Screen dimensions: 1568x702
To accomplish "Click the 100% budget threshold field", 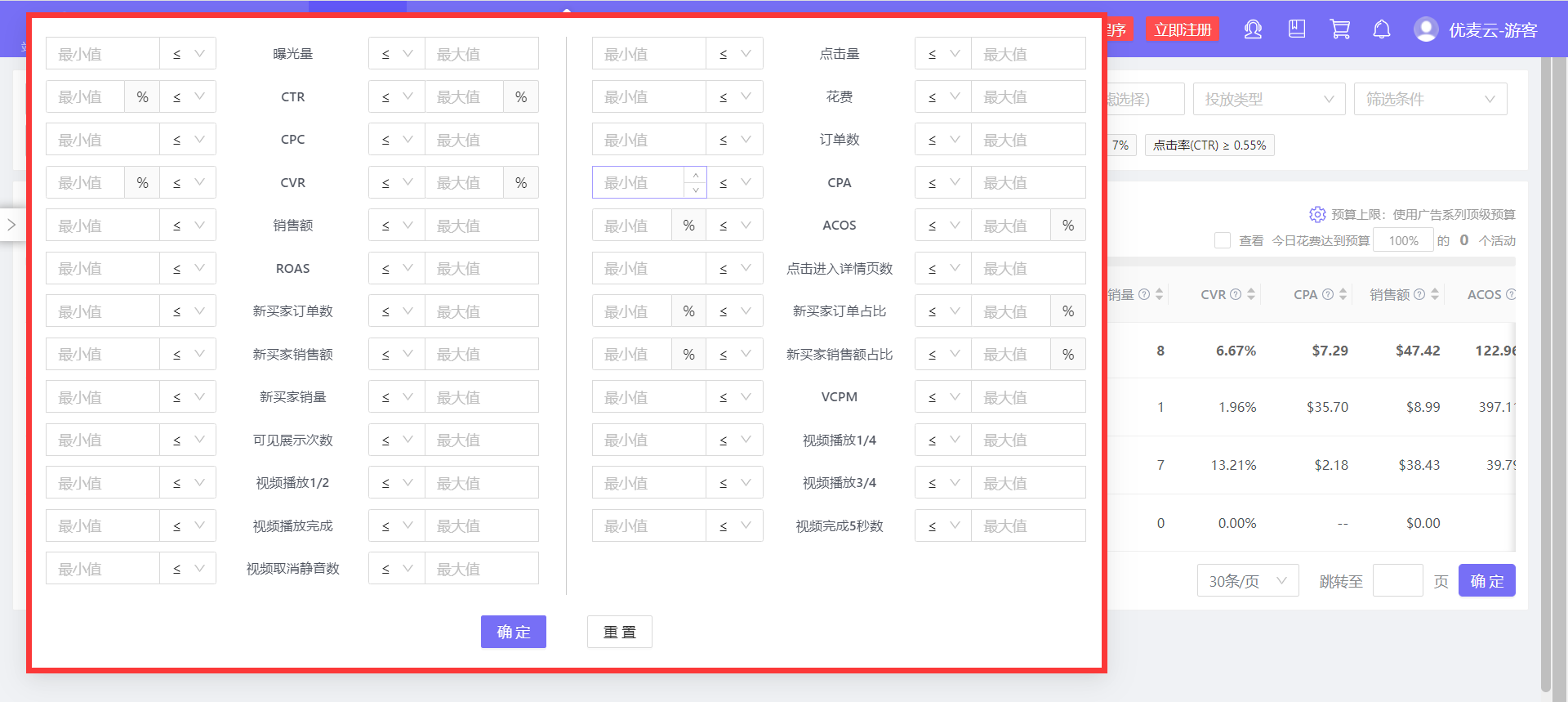I will point(1403,240).
